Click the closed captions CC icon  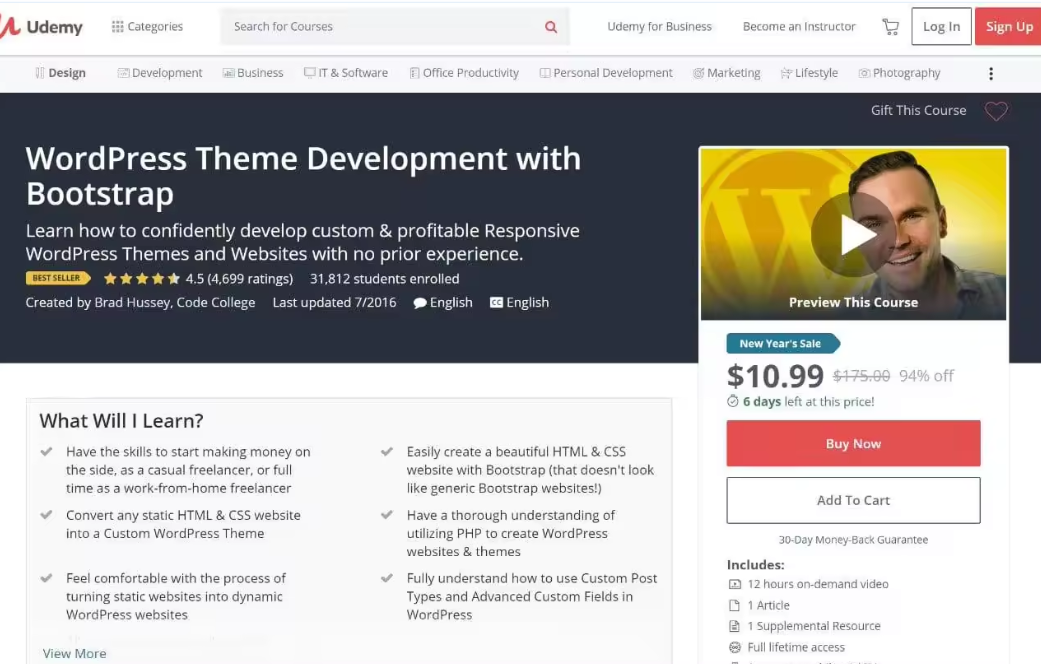tap(496, 303)
